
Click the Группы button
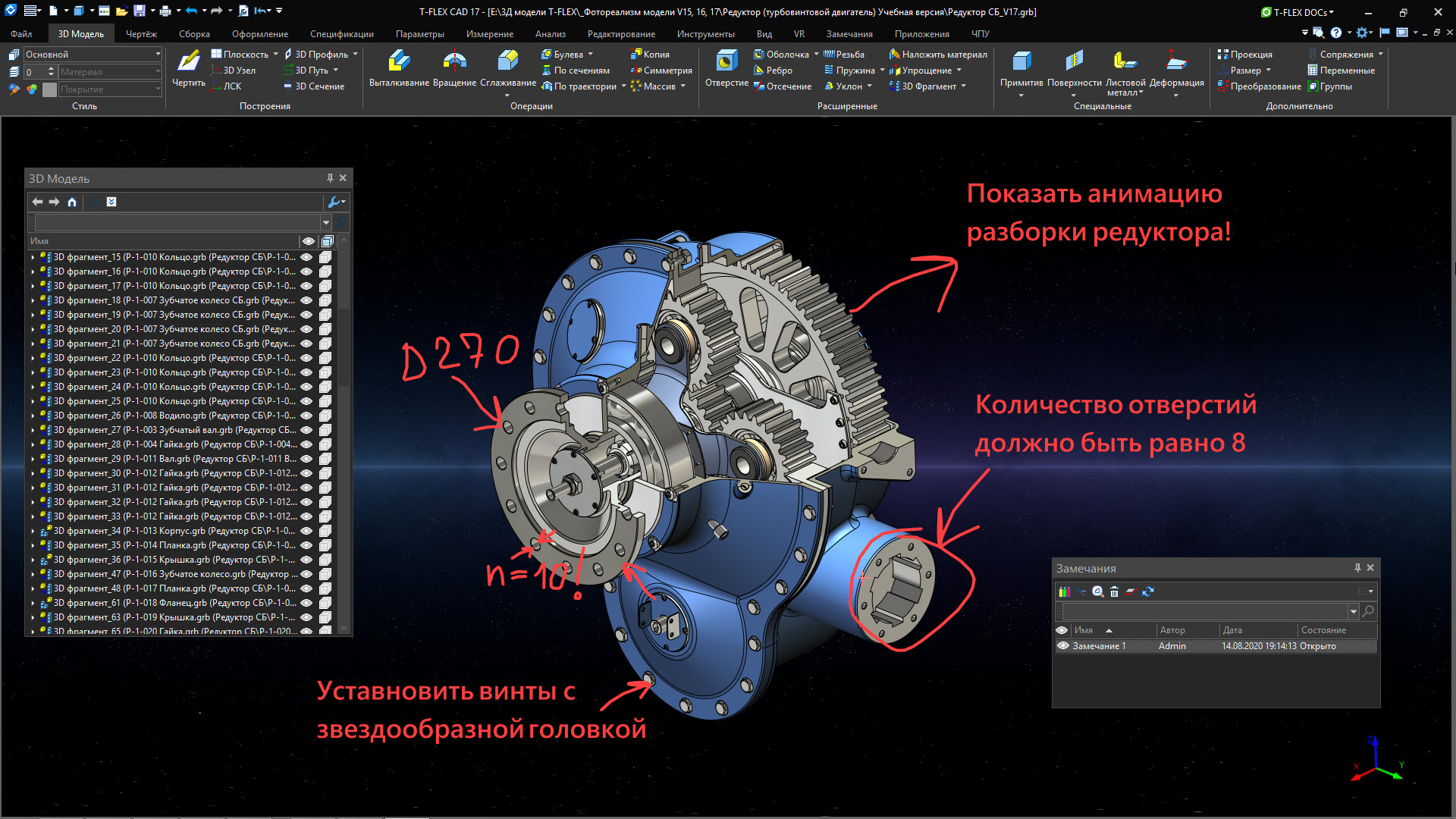[1329, 86]
